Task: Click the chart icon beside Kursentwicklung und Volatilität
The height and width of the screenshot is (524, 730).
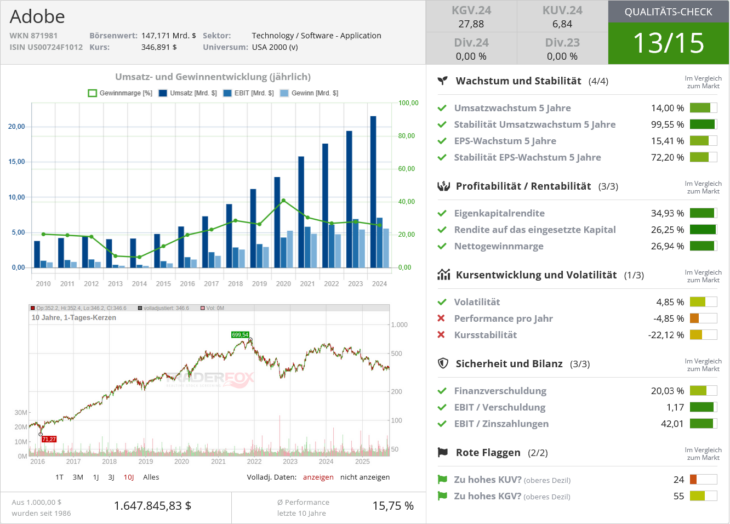Action: 443,274
